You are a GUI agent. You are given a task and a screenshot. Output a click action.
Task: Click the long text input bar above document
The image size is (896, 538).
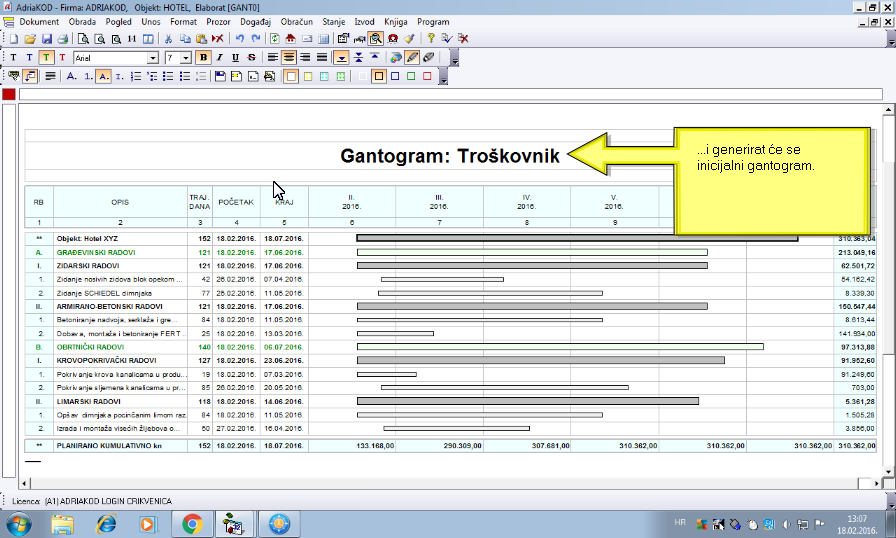[451, 94]
